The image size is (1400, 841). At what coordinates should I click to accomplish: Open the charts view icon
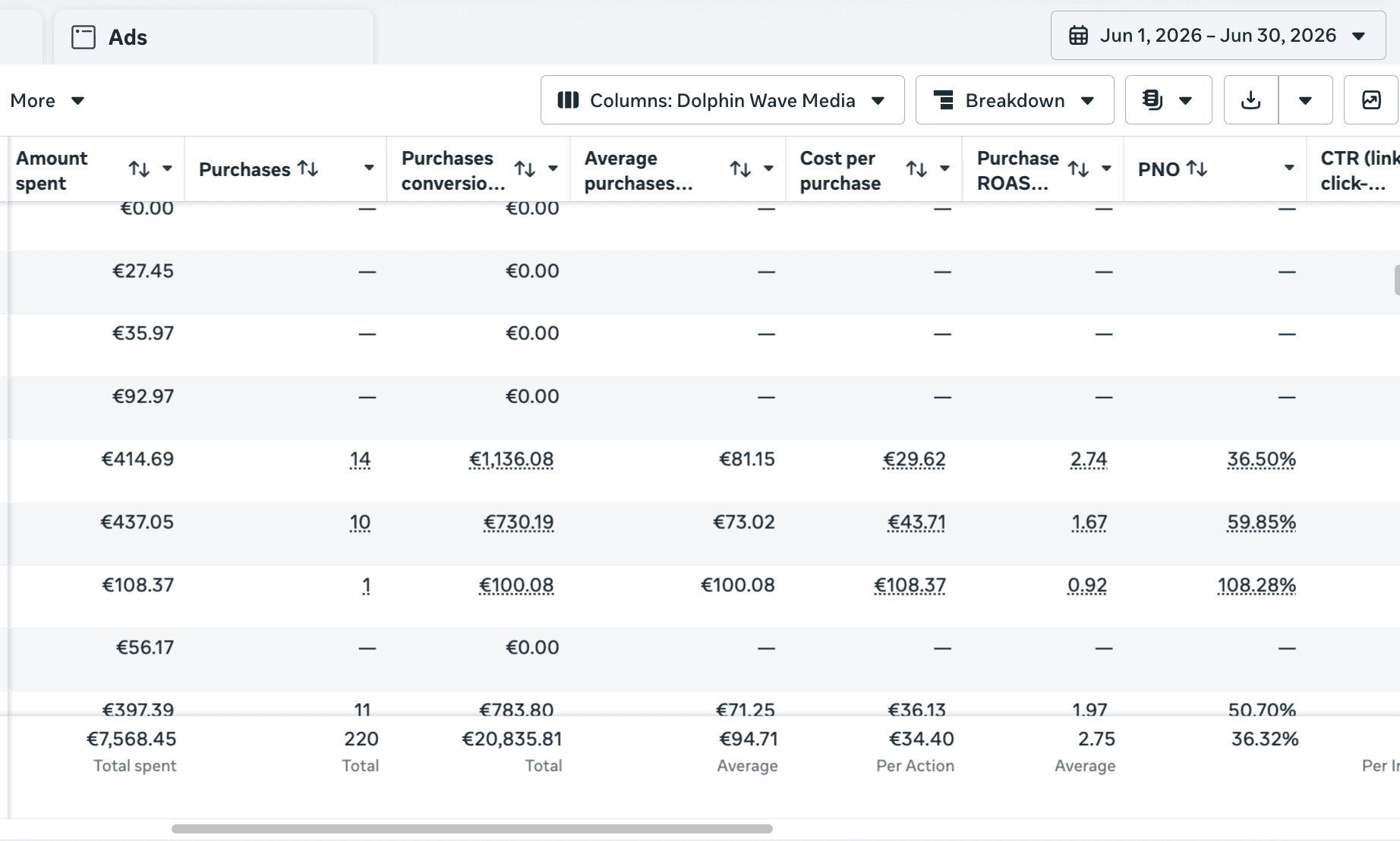(1371, 100)
